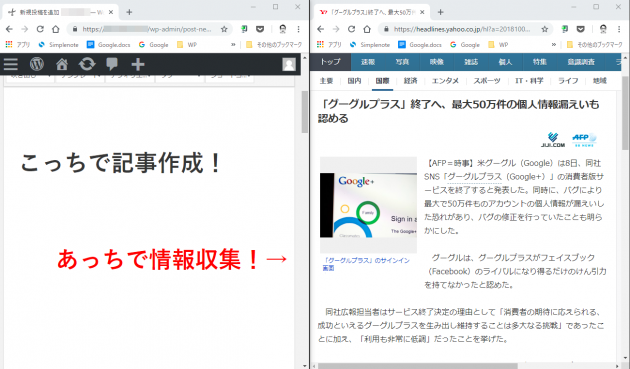
Task: Click the home icon in the left Chrome window
Action: coord(55,29)
